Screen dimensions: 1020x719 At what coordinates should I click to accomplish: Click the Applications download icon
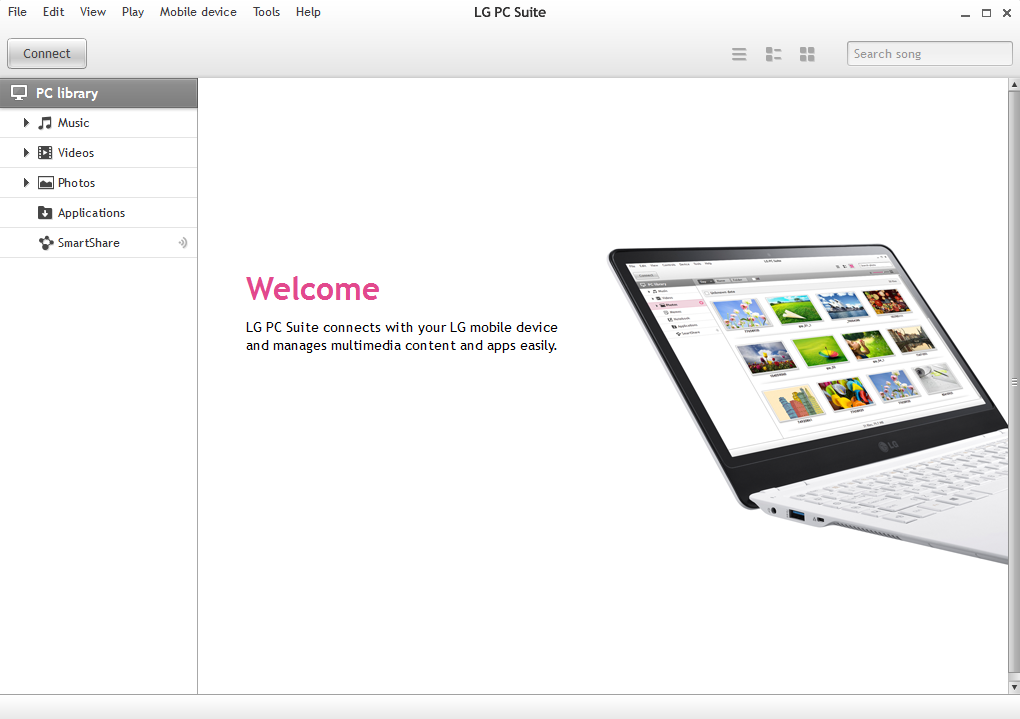point(45,213)
